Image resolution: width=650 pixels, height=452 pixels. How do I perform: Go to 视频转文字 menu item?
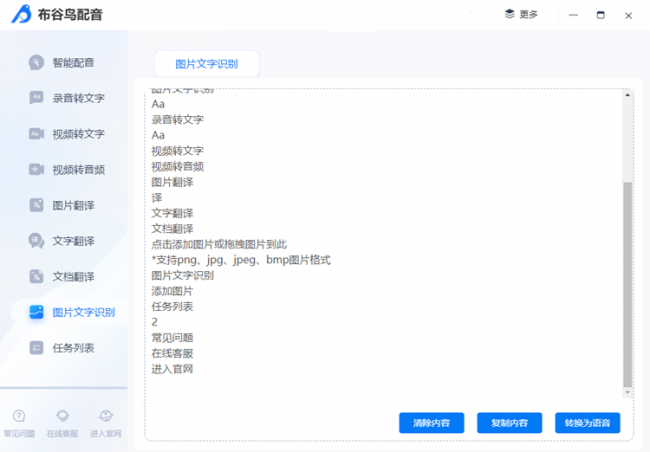78,134
